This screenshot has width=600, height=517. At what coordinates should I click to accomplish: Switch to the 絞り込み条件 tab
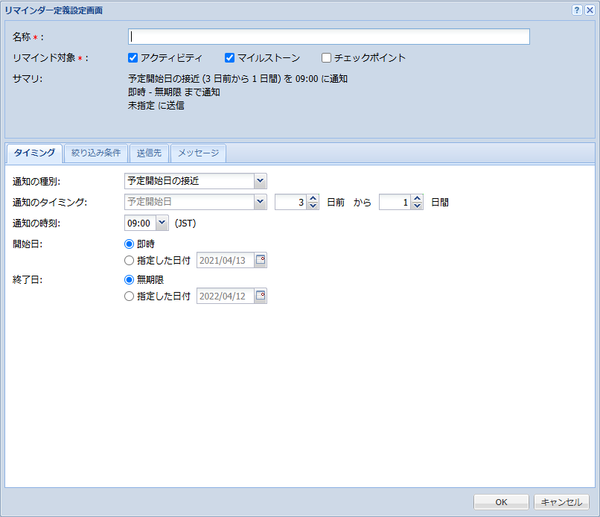pos(96,153)
